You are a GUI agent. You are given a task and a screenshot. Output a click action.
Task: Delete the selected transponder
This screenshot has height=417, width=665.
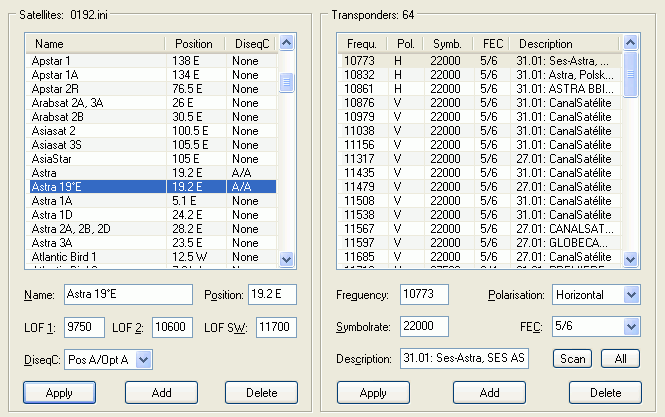[x=605, y=393]
